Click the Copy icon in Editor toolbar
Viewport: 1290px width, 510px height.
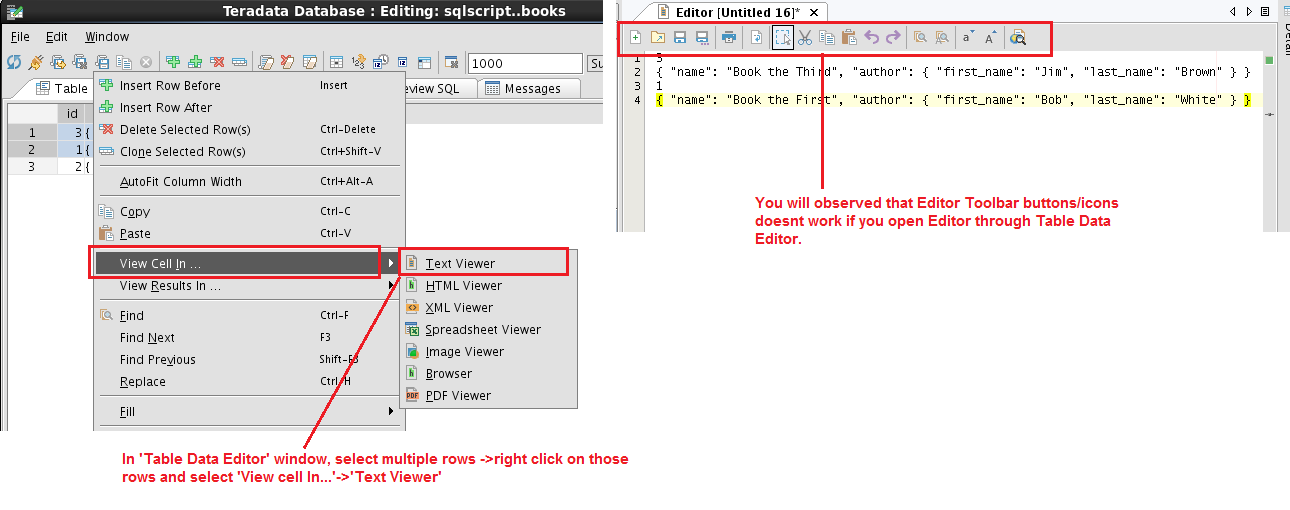[x=827, y=38]
